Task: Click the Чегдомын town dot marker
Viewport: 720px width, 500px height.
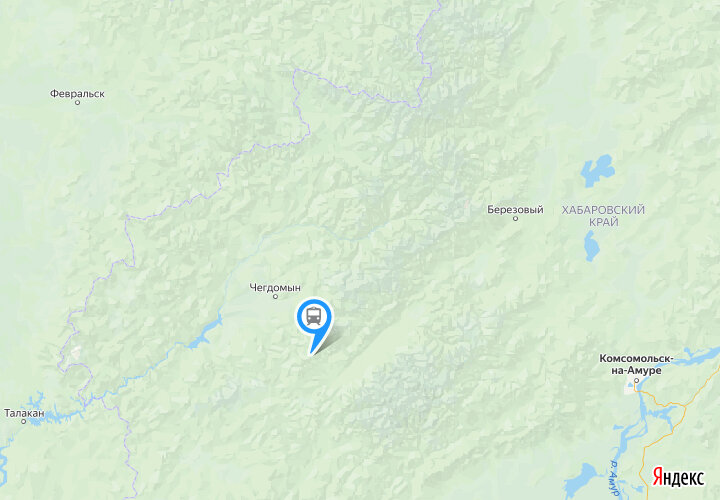Action: 276,297
